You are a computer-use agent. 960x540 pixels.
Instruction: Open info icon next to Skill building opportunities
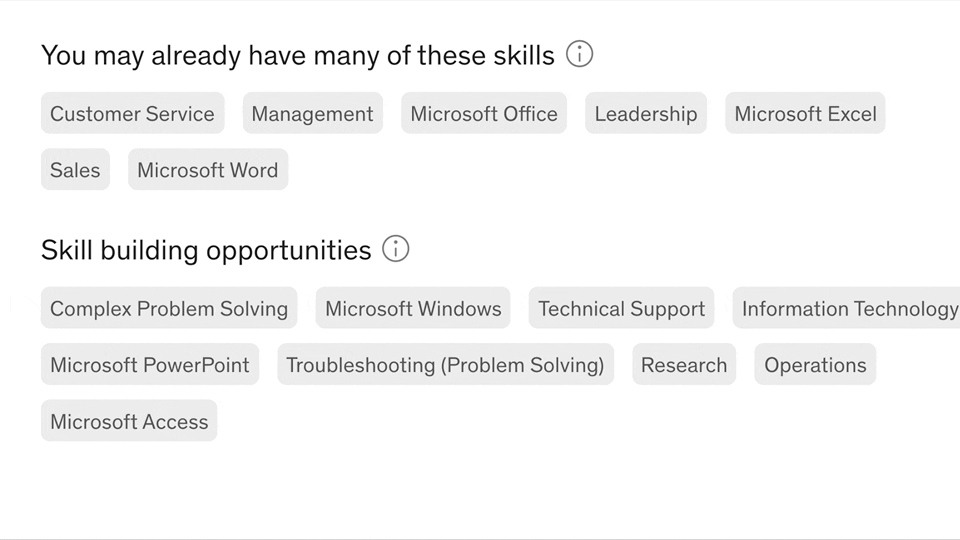(x=396, y=249)
